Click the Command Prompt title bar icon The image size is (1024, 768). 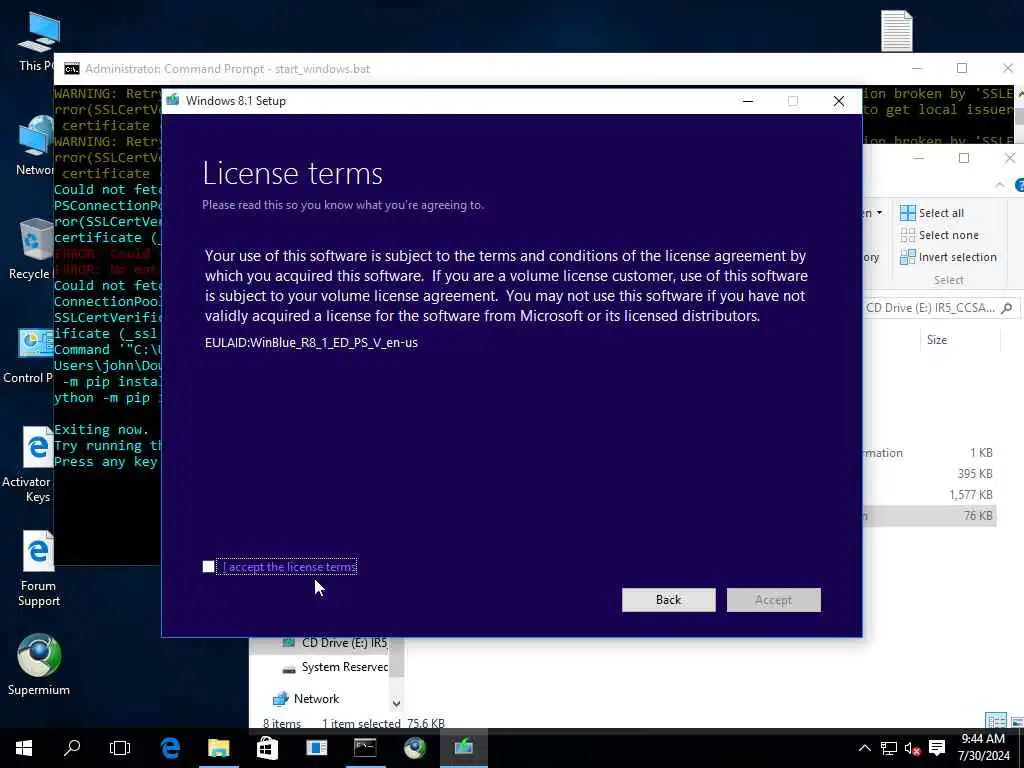pos(72,69)
